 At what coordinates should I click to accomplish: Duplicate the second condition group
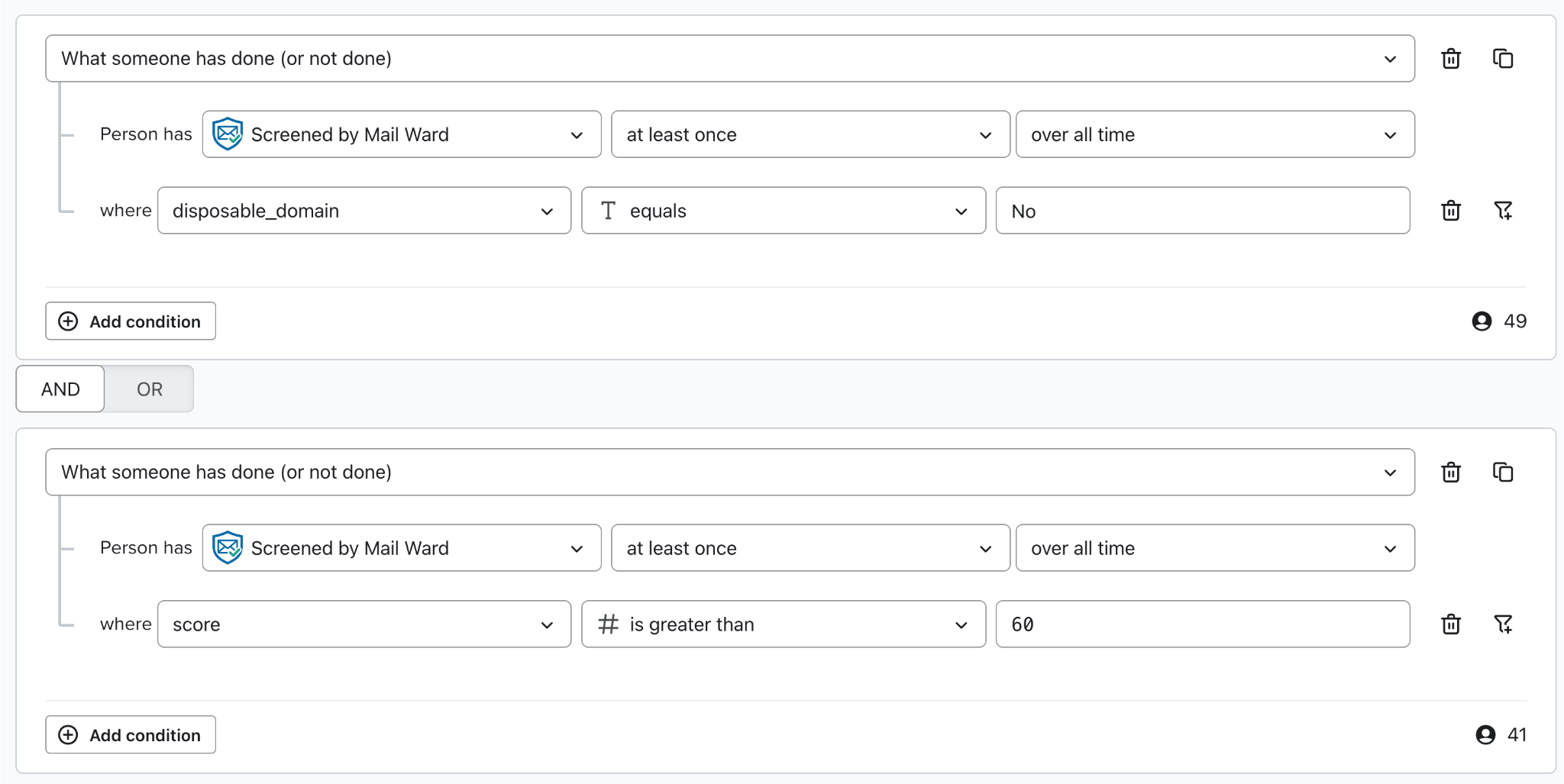coord(1503,473)
